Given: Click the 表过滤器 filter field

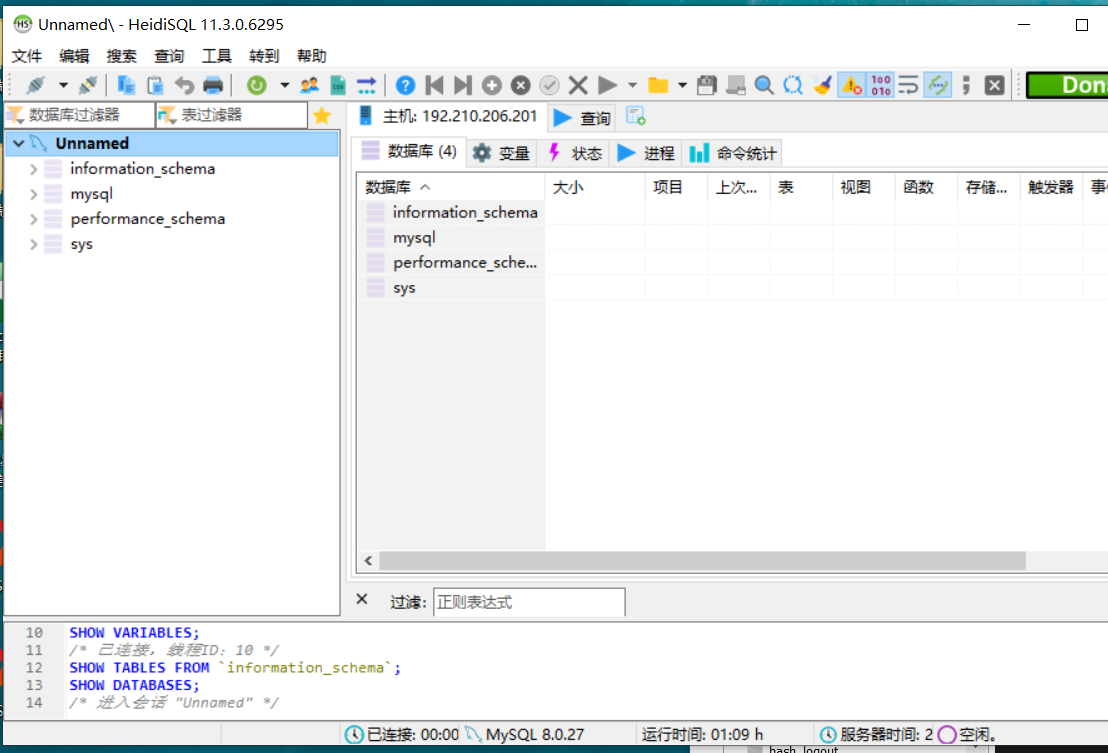Looking at the screenshot, I should tap(232, 115).
